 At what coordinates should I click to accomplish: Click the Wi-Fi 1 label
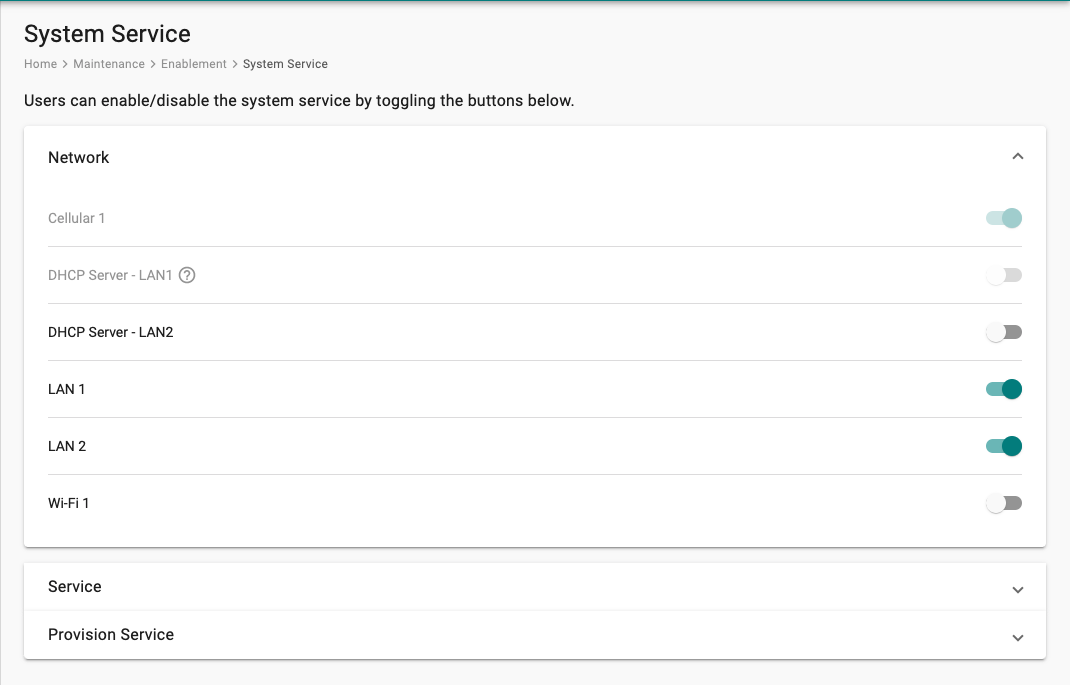point(68,503)
